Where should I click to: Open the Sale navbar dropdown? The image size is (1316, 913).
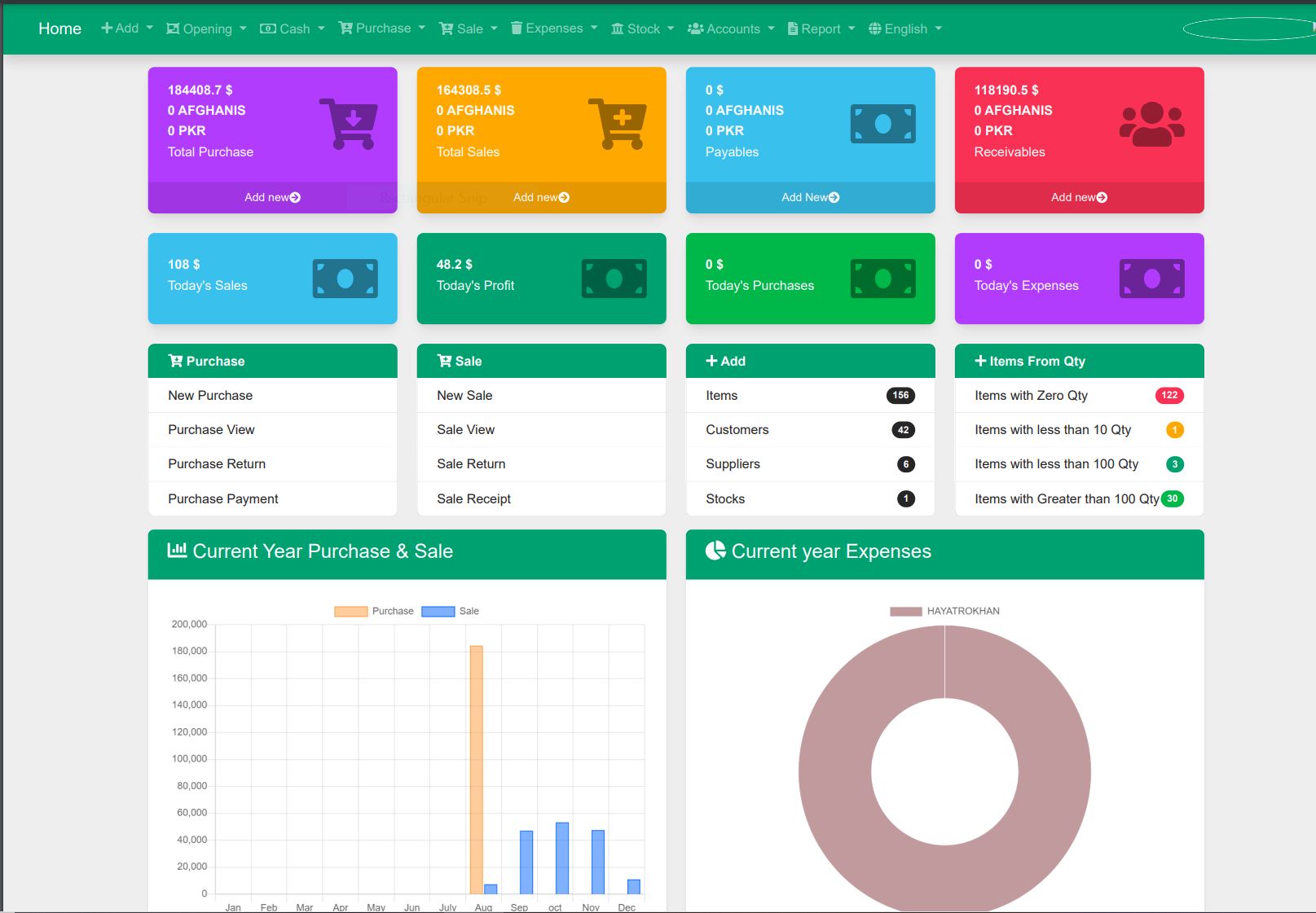click(x=469, y=29)
